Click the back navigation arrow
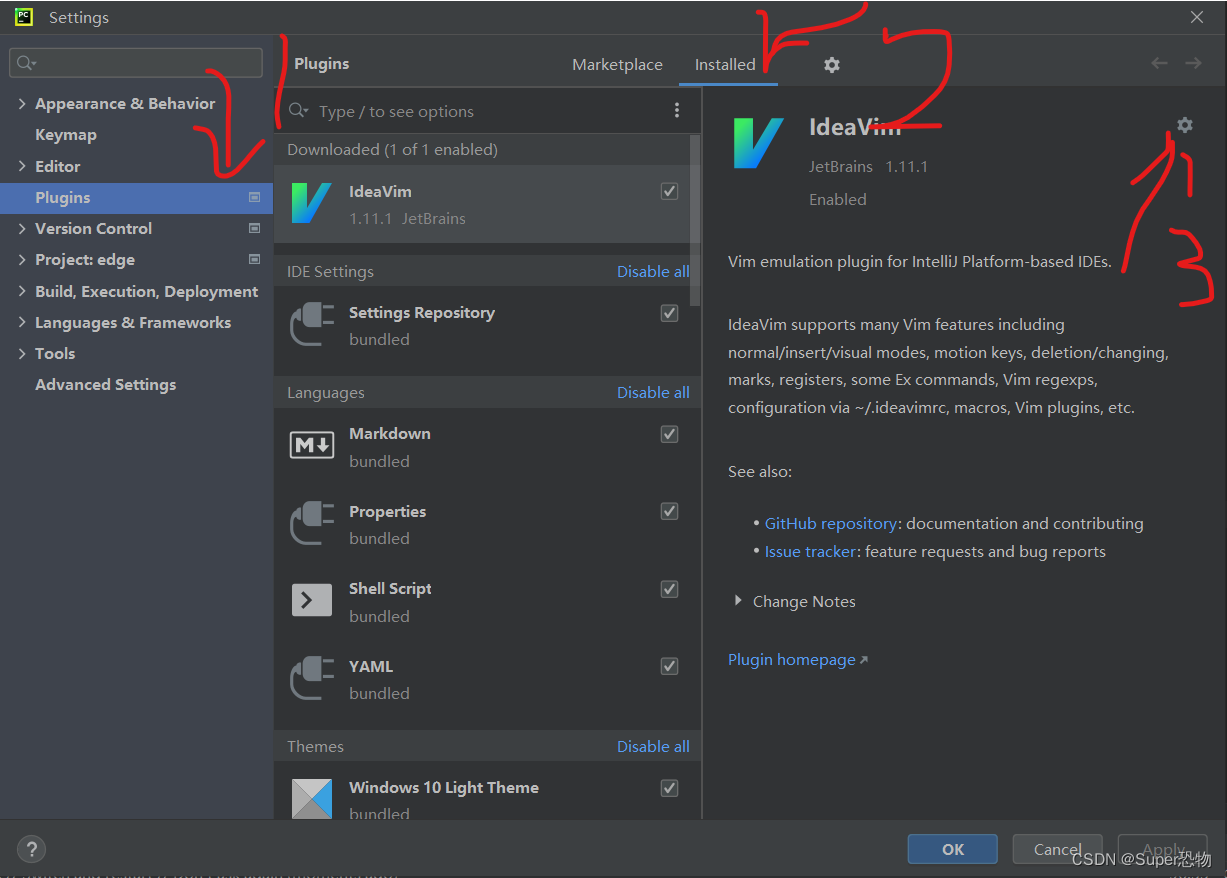Image resolution: width=1227 pixels, height=878 pixels. point(1159,63)
